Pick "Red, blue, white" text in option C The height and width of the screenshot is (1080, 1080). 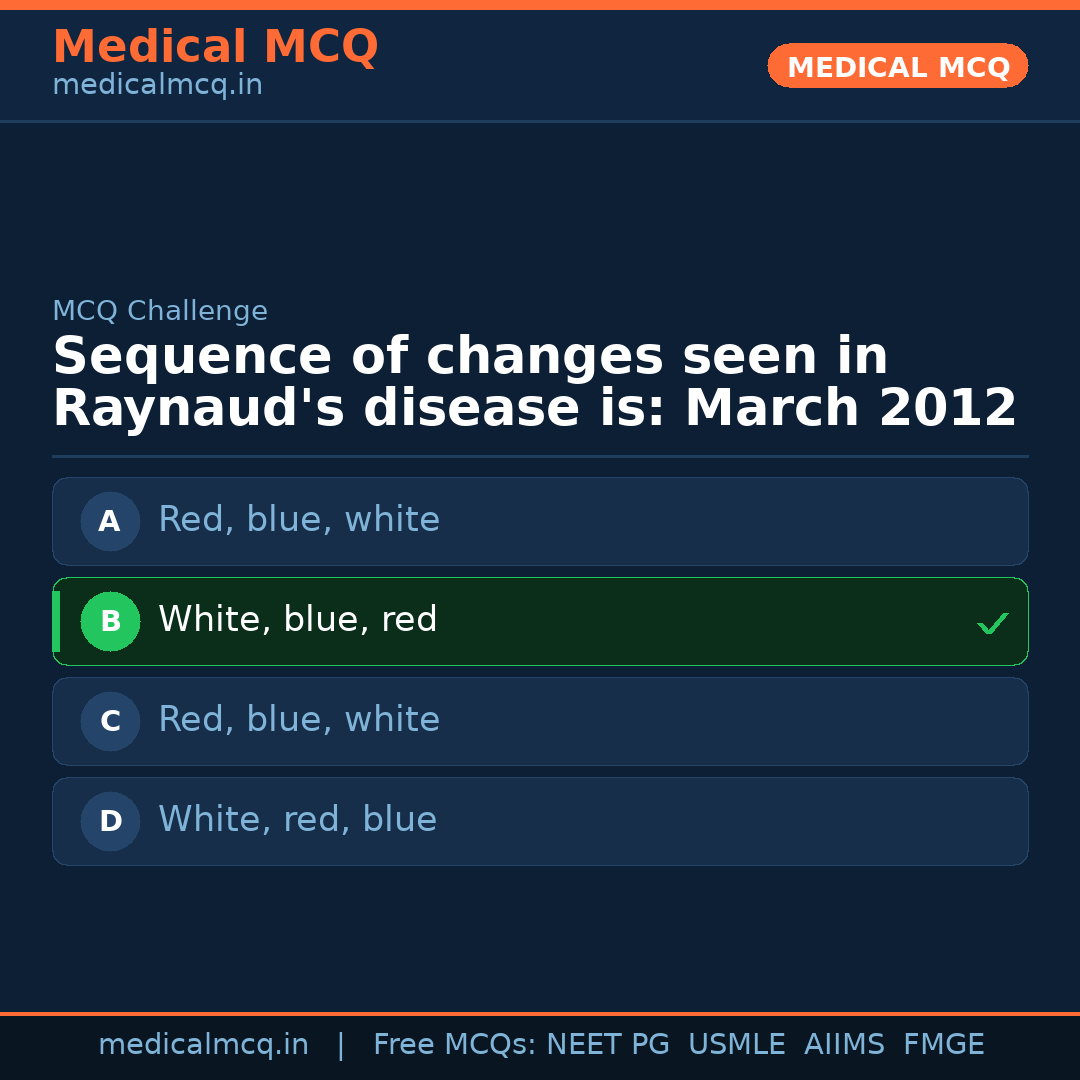[x=298, y=720]
